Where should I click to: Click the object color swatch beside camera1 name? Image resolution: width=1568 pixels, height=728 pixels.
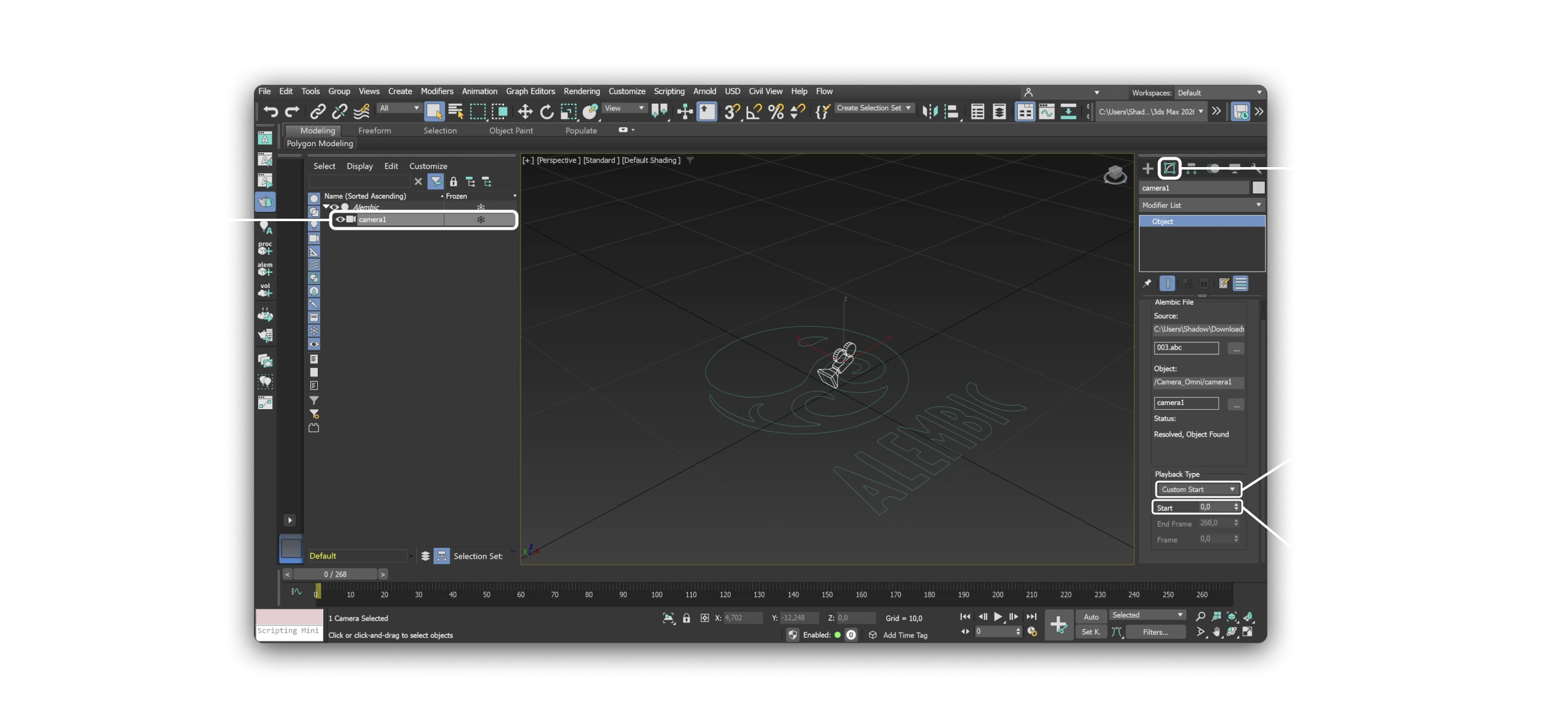pos(1258,188)
